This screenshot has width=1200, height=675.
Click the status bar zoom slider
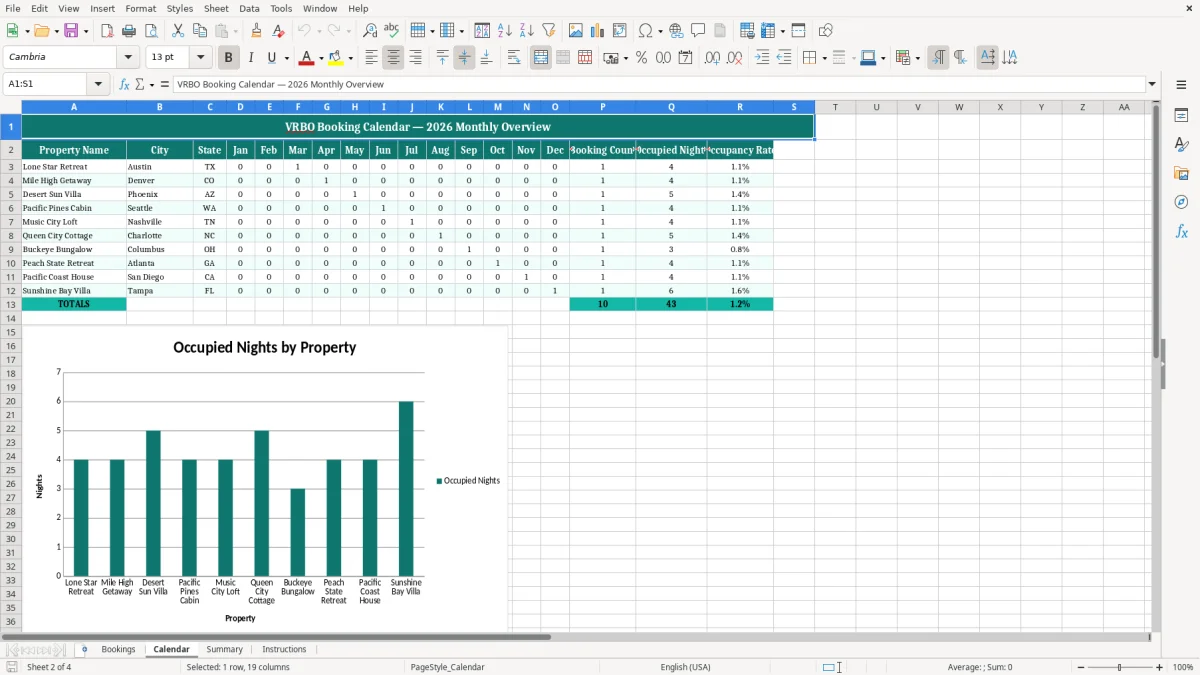(1120, 667)
